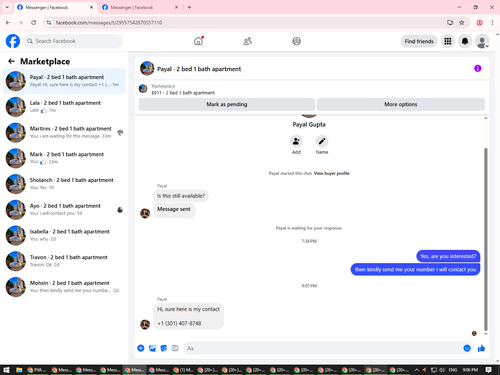Open the Lala conversation
This screenshot has height=375, width=500.
[64, 107]
